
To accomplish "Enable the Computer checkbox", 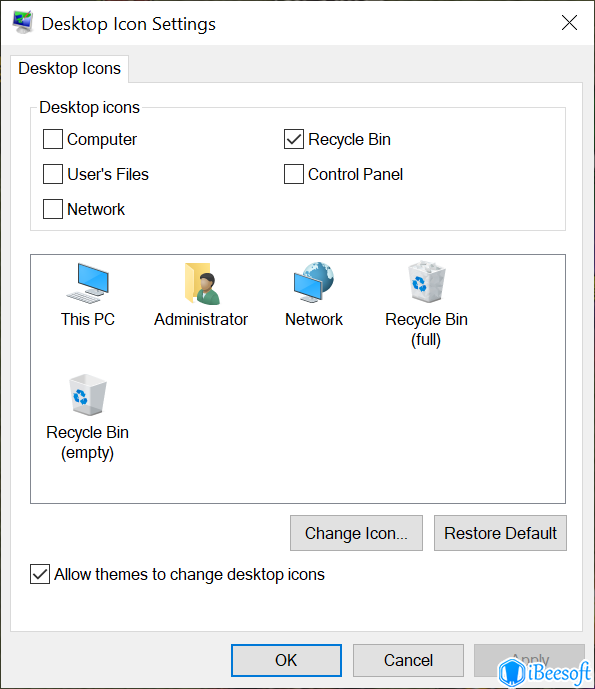I will (53, 139).
